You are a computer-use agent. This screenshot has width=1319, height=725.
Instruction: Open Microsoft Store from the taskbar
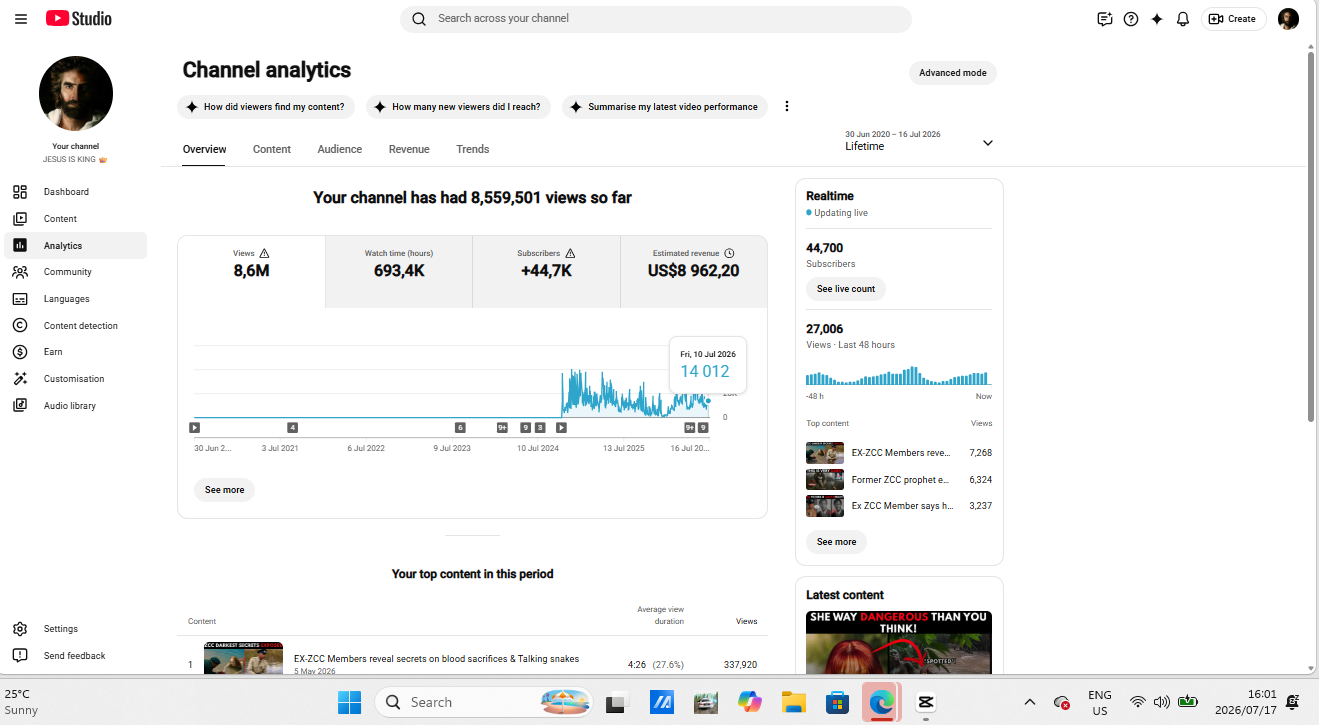coord(837,703)
